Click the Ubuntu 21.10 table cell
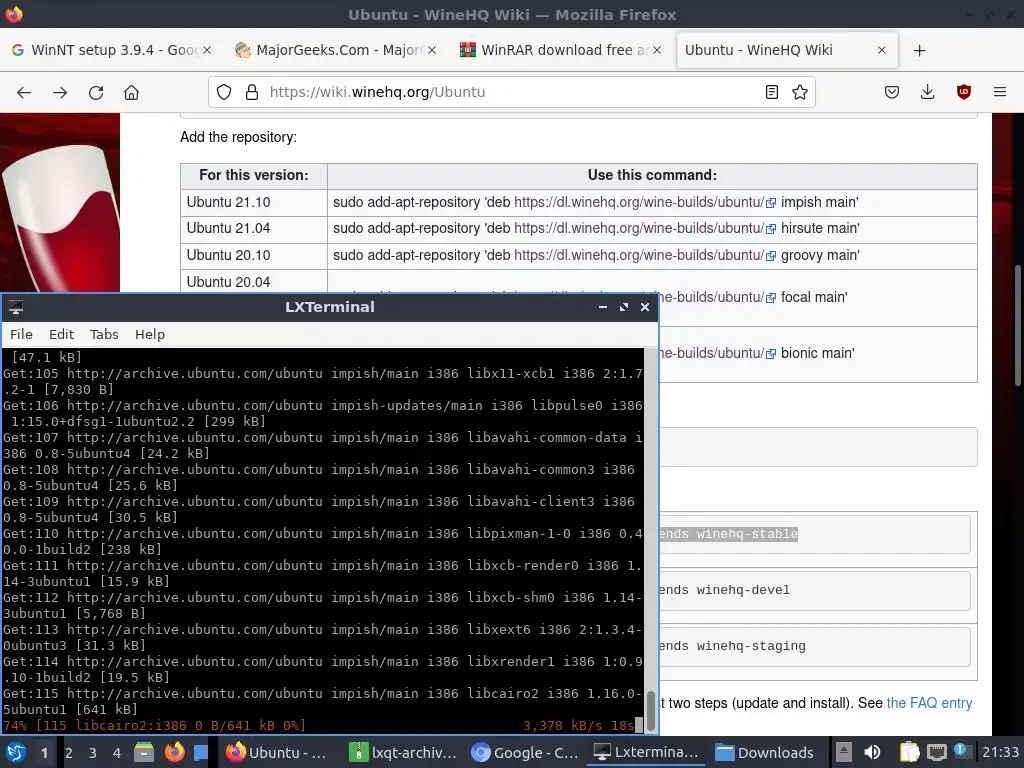This screenshot has width=1024, height=768. tap(254, 202)
